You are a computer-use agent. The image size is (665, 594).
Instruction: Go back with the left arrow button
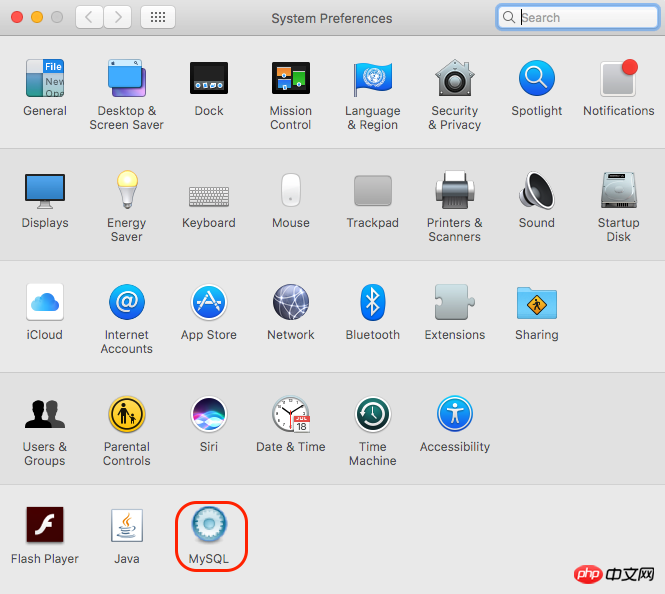click(x=90, y=17)
